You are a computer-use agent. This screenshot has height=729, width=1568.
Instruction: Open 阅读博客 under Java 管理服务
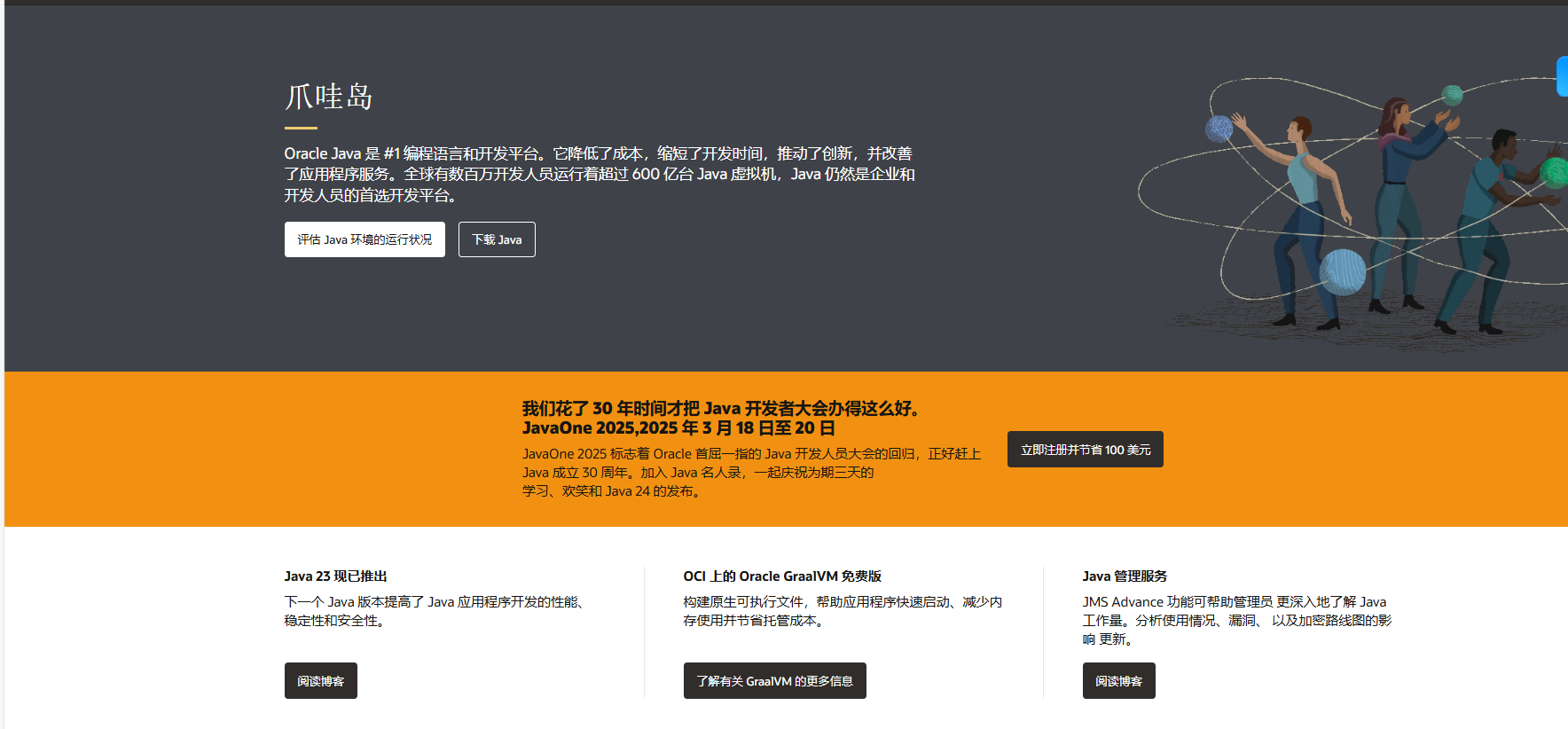coord(1118,681)
